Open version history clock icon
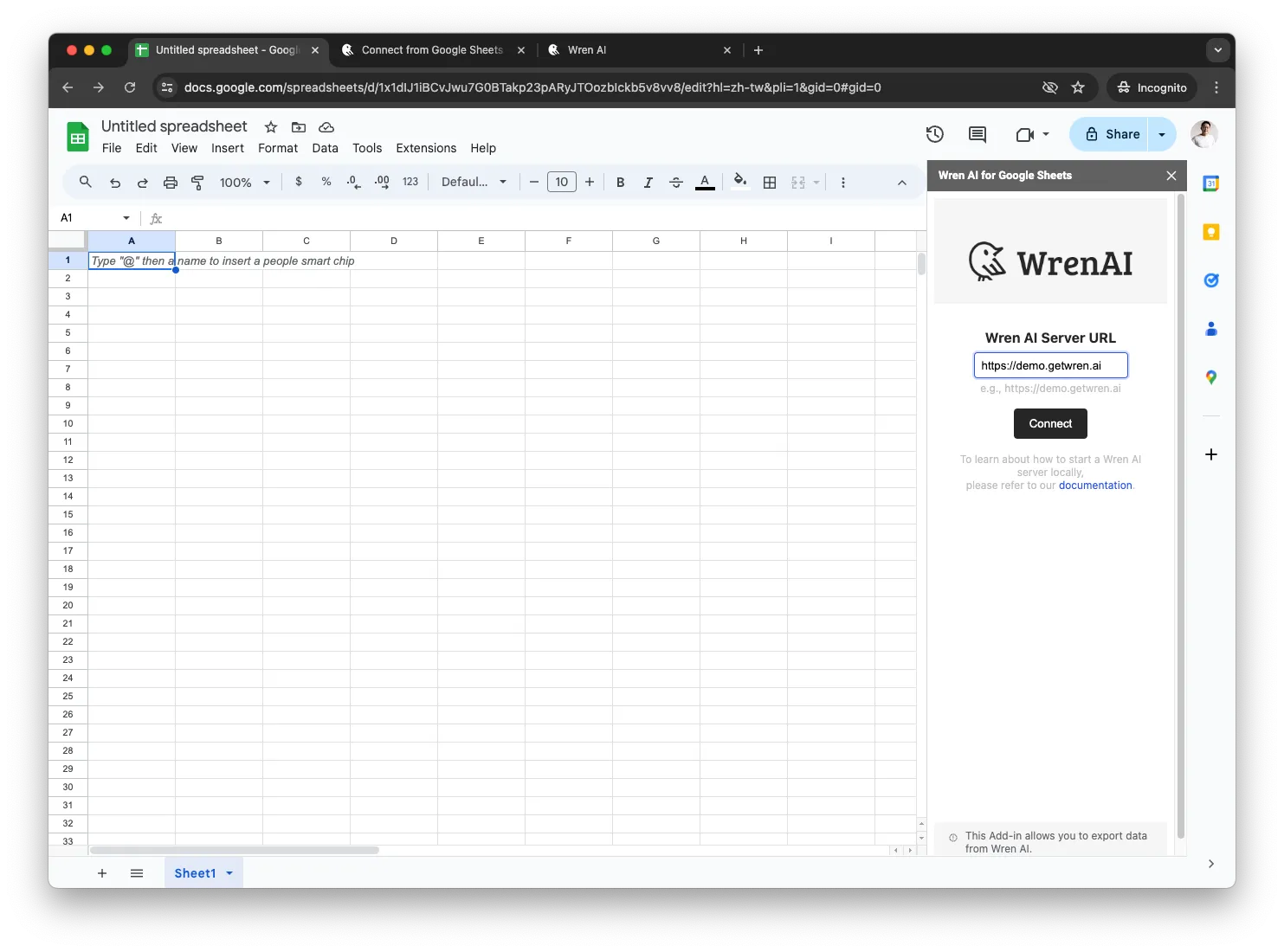 click(x=934, y=134)
